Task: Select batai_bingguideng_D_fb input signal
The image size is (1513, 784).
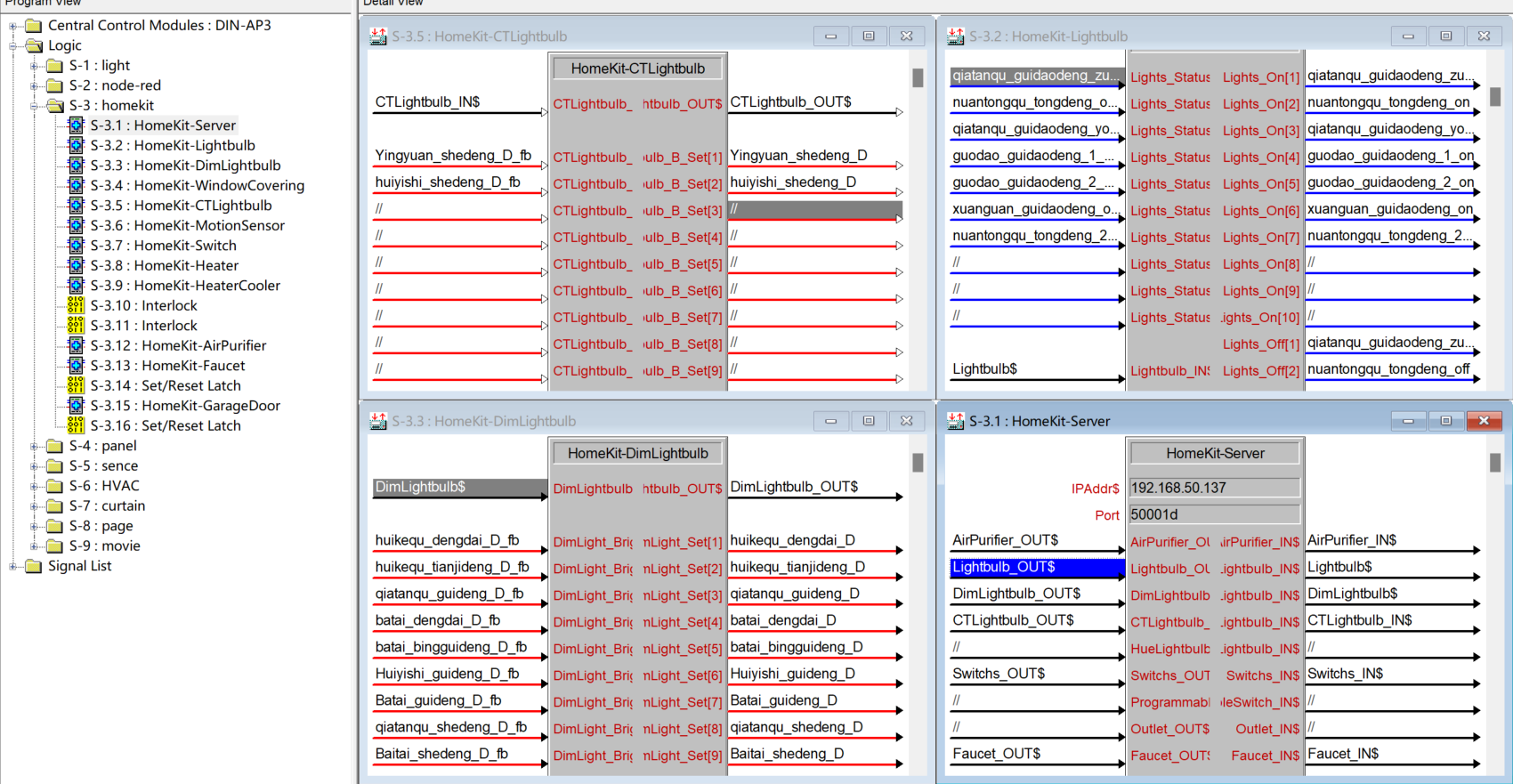Action: click(451, 647)
